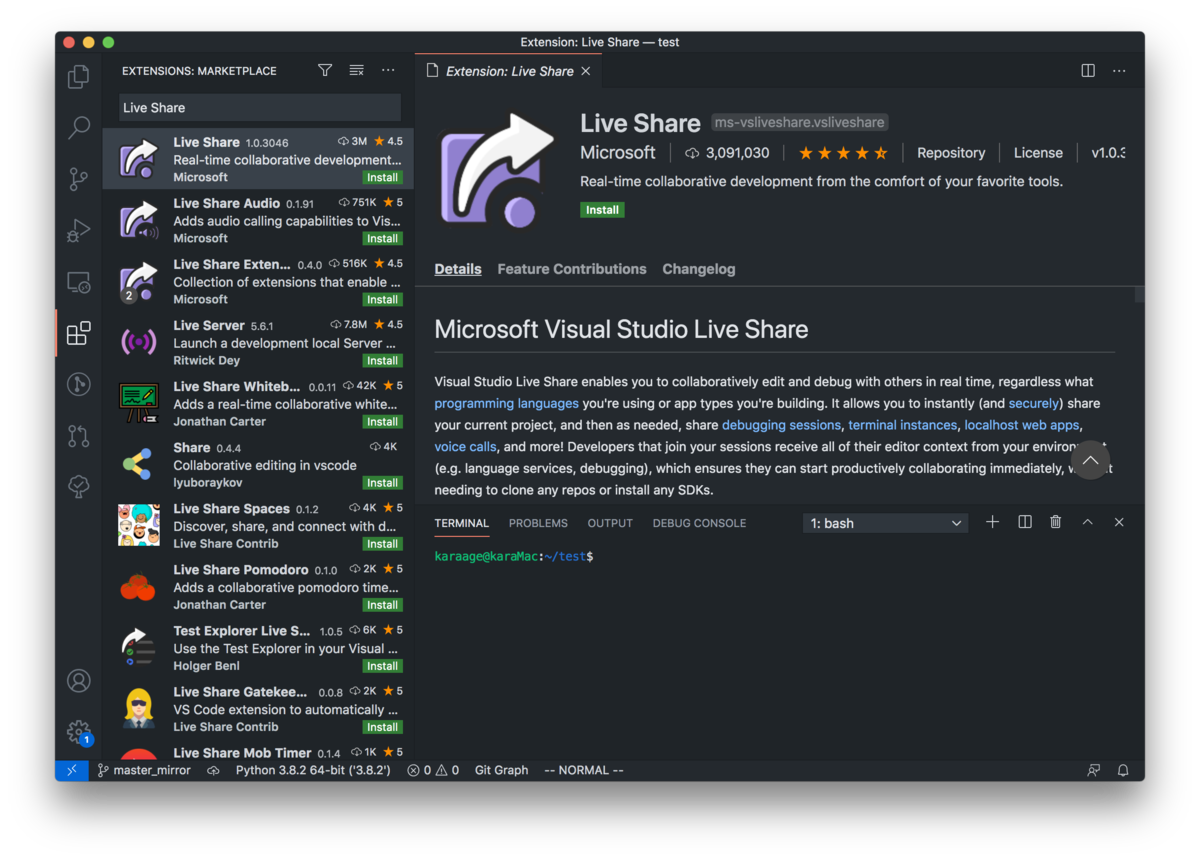Screen dimensions: 1200x860
Task: Follow the localhost web apps link
Action: (1022, 425)
